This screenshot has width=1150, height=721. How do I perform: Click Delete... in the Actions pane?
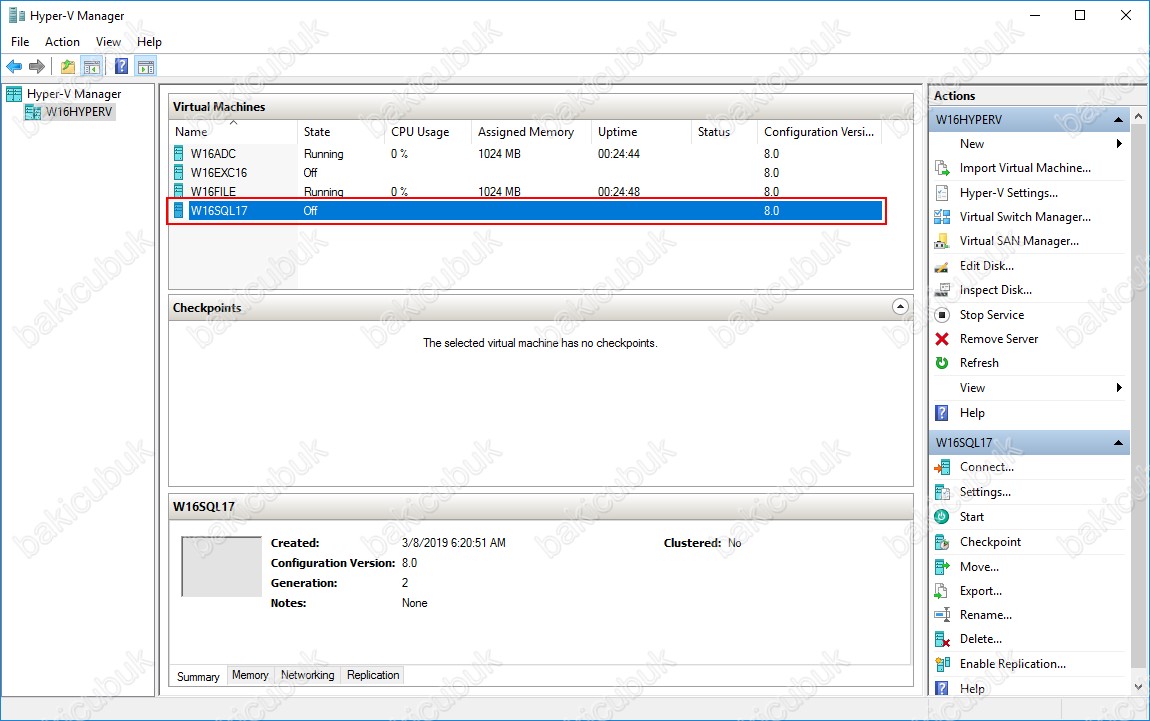tap(981, 640)
